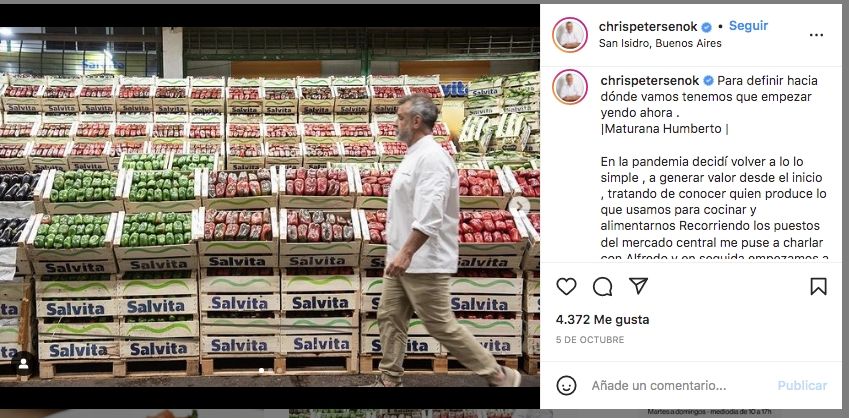
Task: Open comments via the speech bubble icon
Action: click(602, 286)
